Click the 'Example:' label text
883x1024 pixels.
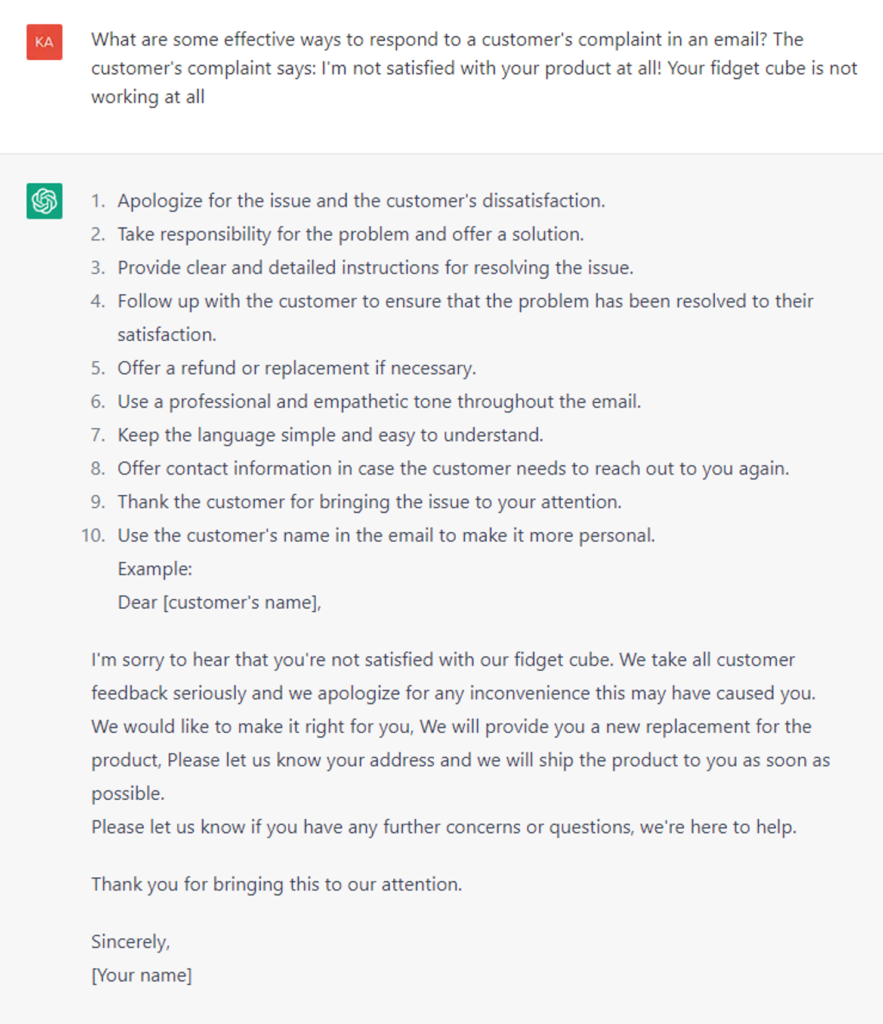(155, 569)
